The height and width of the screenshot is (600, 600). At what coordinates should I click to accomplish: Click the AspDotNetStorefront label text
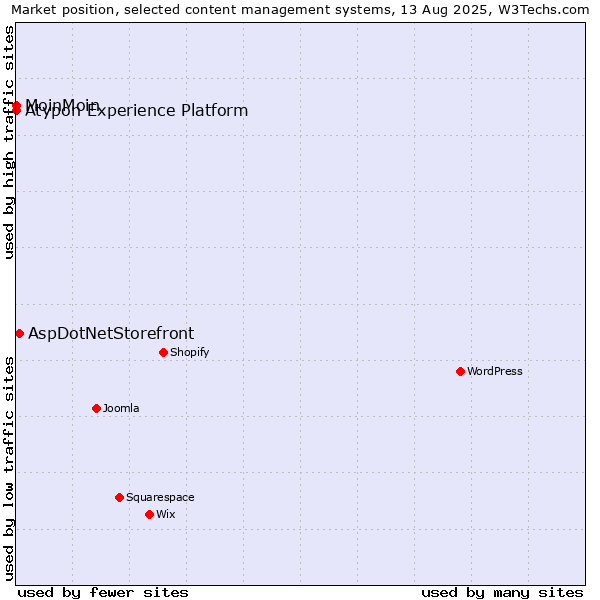tap(111, 334)
